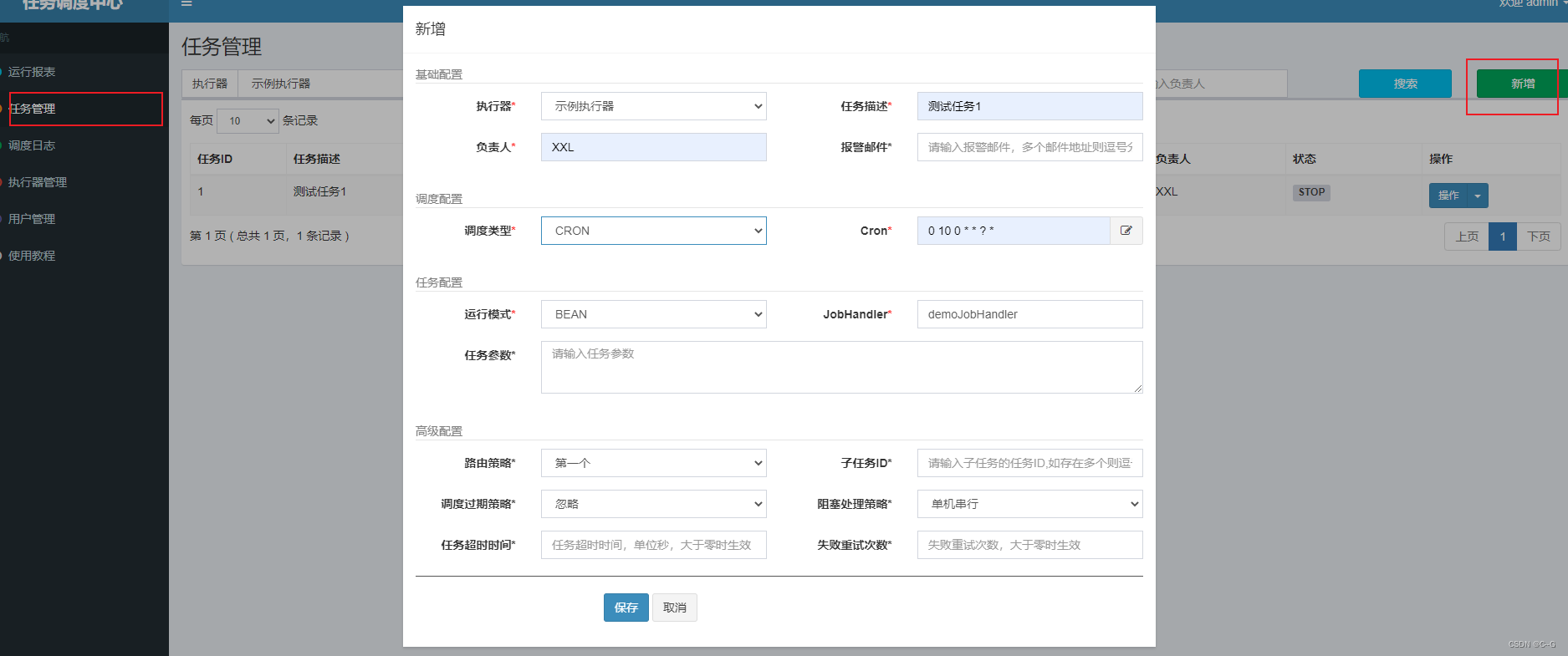
Task: Open the per-page record count dropdown
Action: (x=248, y=121)
